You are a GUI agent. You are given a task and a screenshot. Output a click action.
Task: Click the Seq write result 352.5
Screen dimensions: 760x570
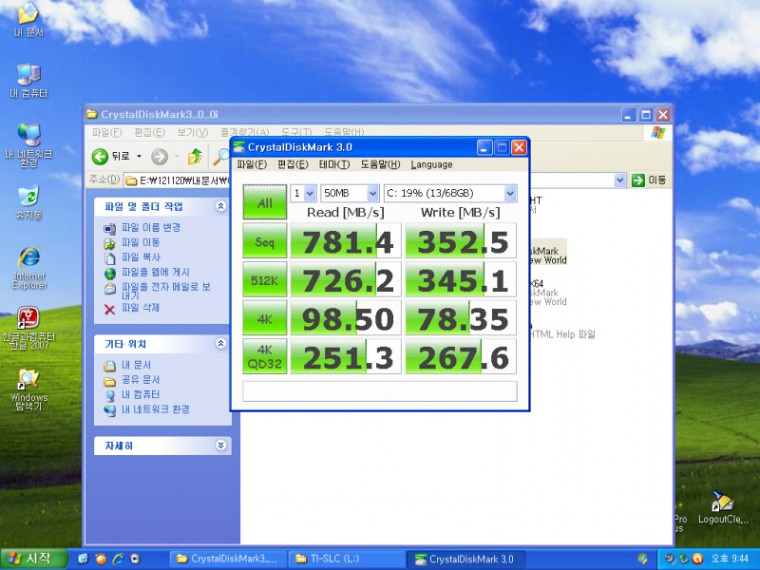pos(461,241)
